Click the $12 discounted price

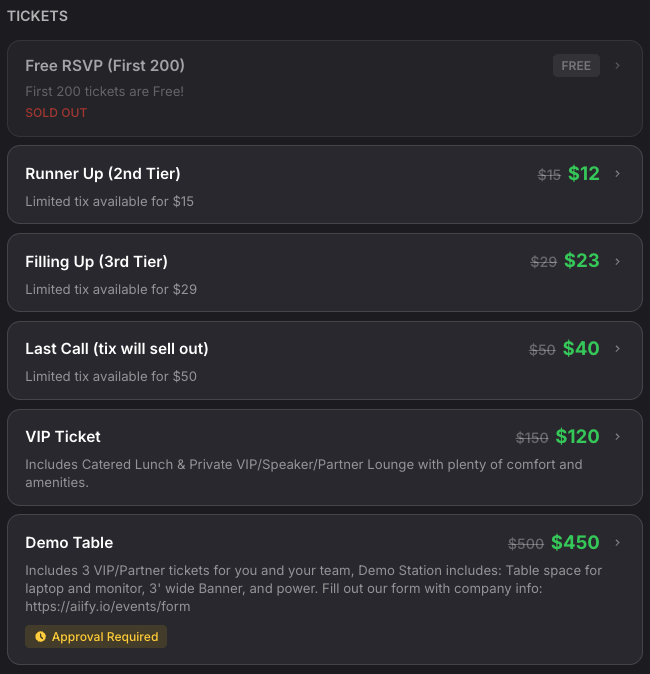(584, 174)
